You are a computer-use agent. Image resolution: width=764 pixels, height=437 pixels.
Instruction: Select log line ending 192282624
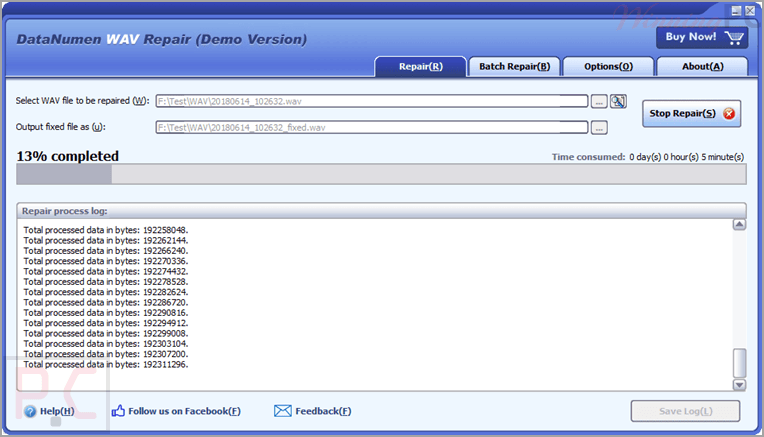point(106,292)
